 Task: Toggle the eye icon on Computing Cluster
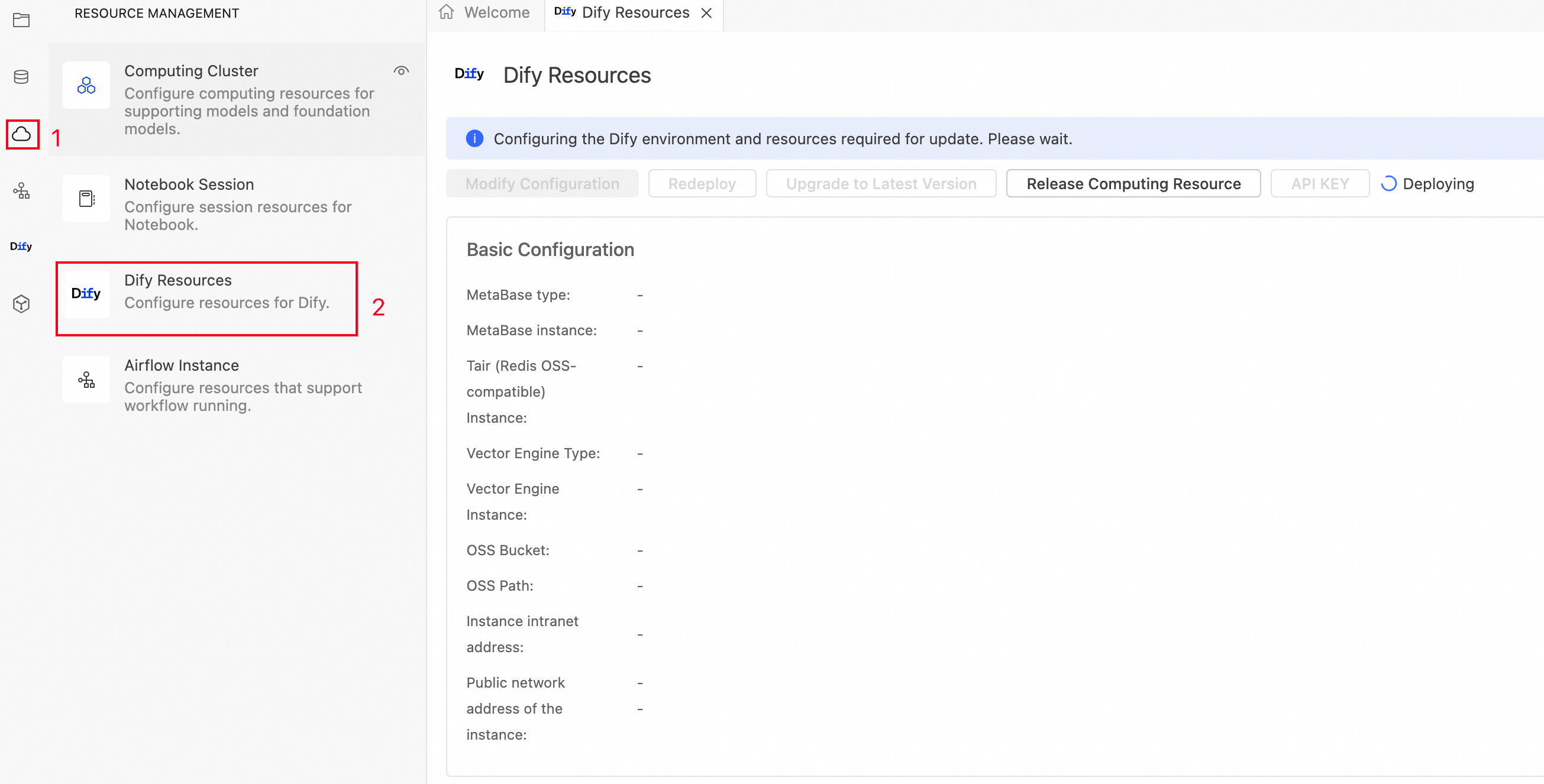coord(401,71)
